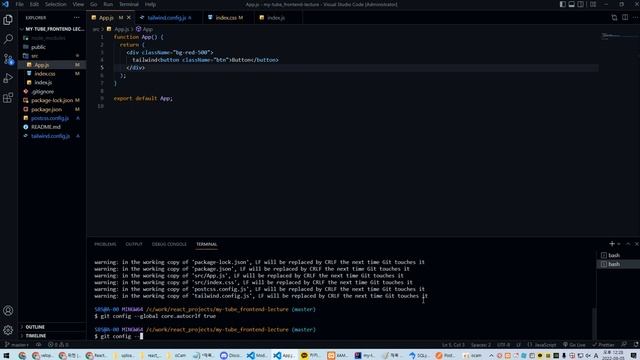Open the Windows Start button
The height and width of the screenshot is (360, 640).
coord(7,356)
